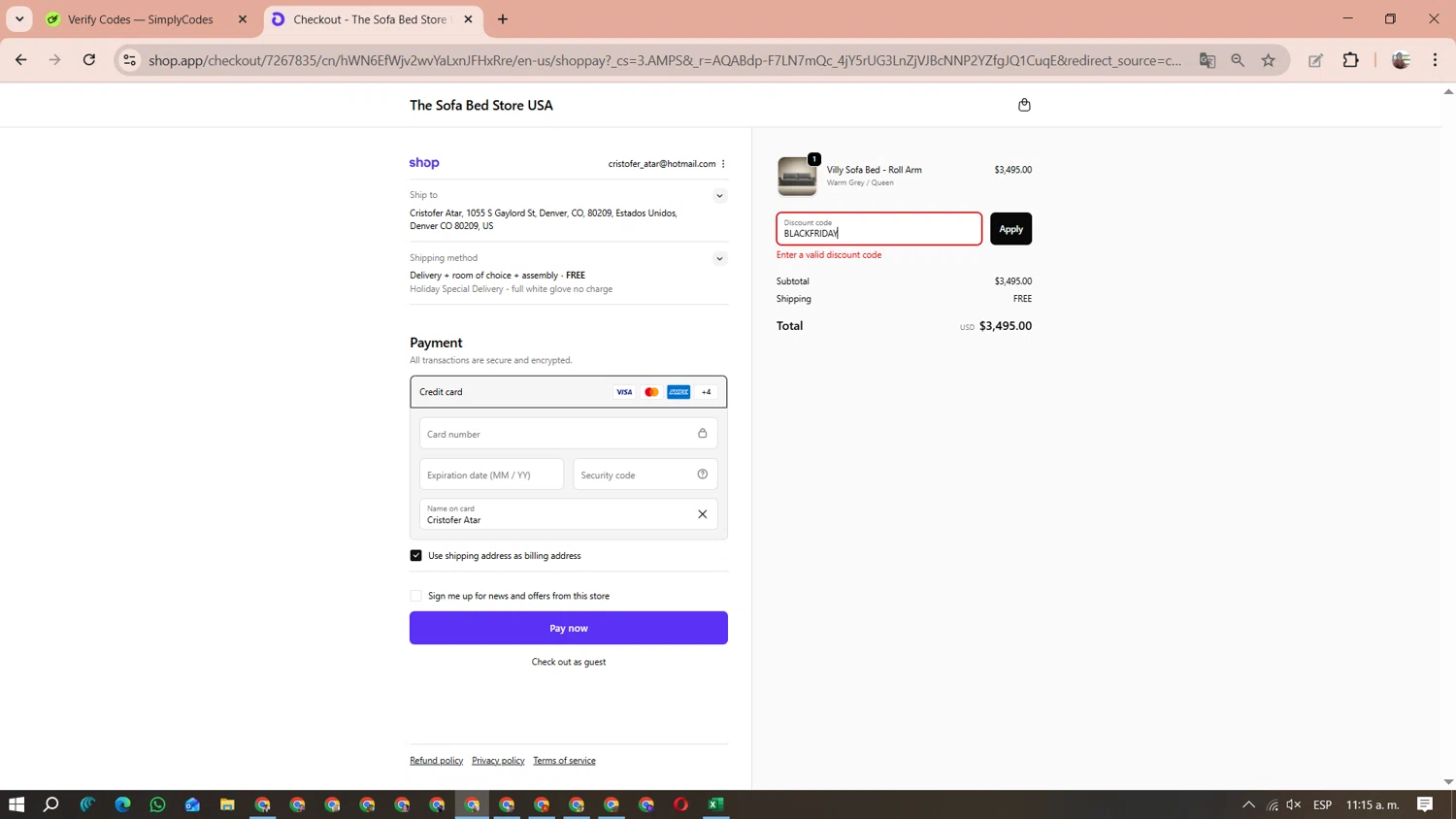Click the Villy Sofa Bed product thumbnail
The width and height of the screenshot is (1456, 819).
tap(797, 176)
